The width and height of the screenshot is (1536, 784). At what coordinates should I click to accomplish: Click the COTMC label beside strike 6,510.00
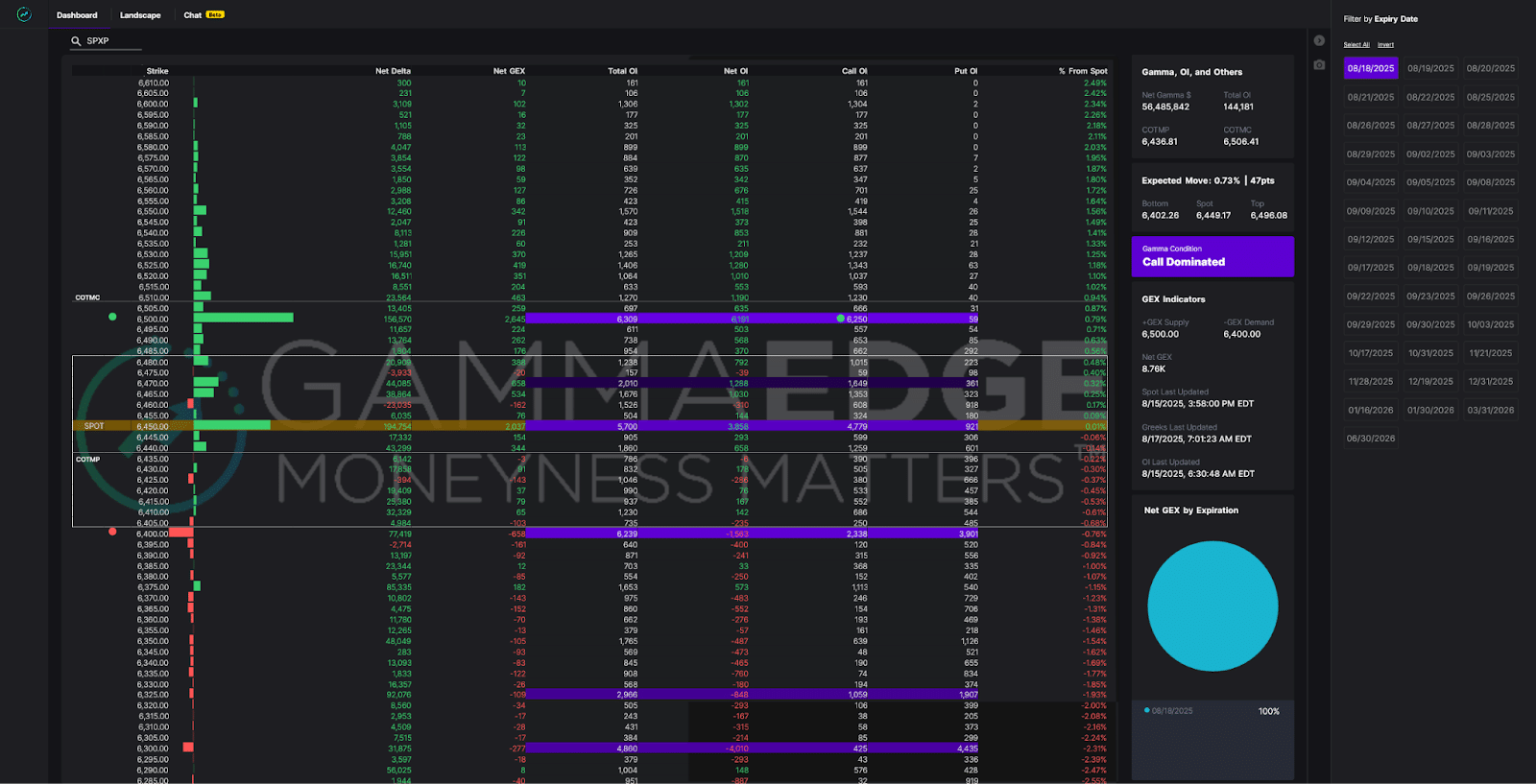pyautogui.click(x=87, y=297)
